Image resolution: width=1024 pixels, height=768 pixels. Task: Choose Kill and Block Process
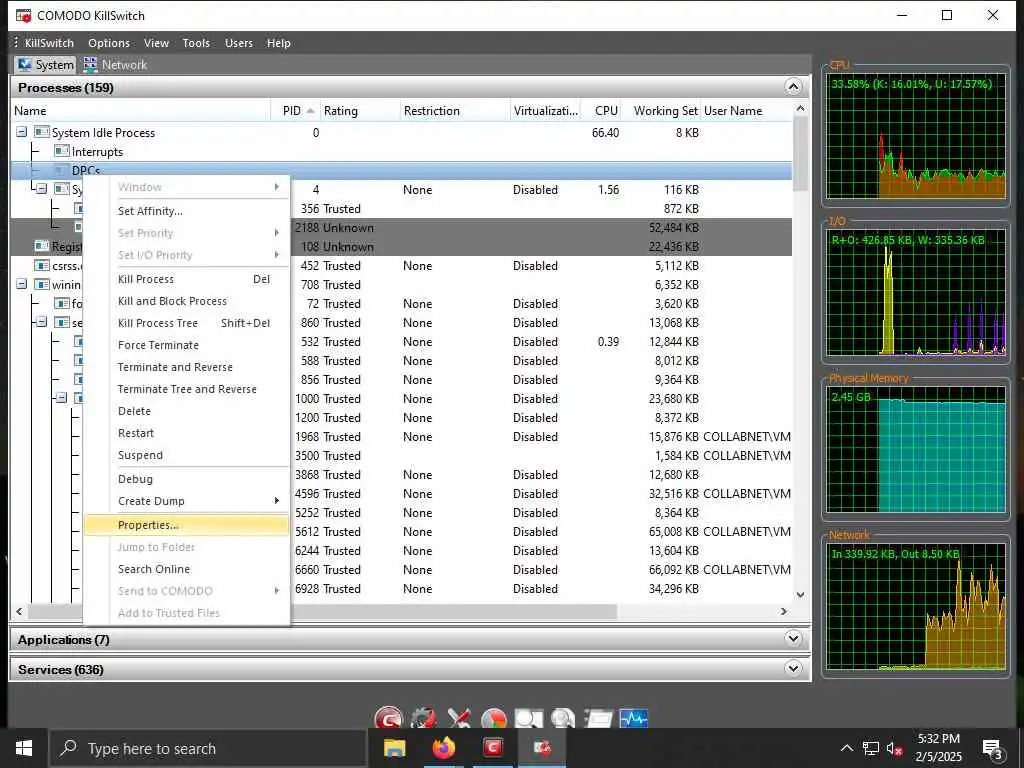tap(186, 301)
